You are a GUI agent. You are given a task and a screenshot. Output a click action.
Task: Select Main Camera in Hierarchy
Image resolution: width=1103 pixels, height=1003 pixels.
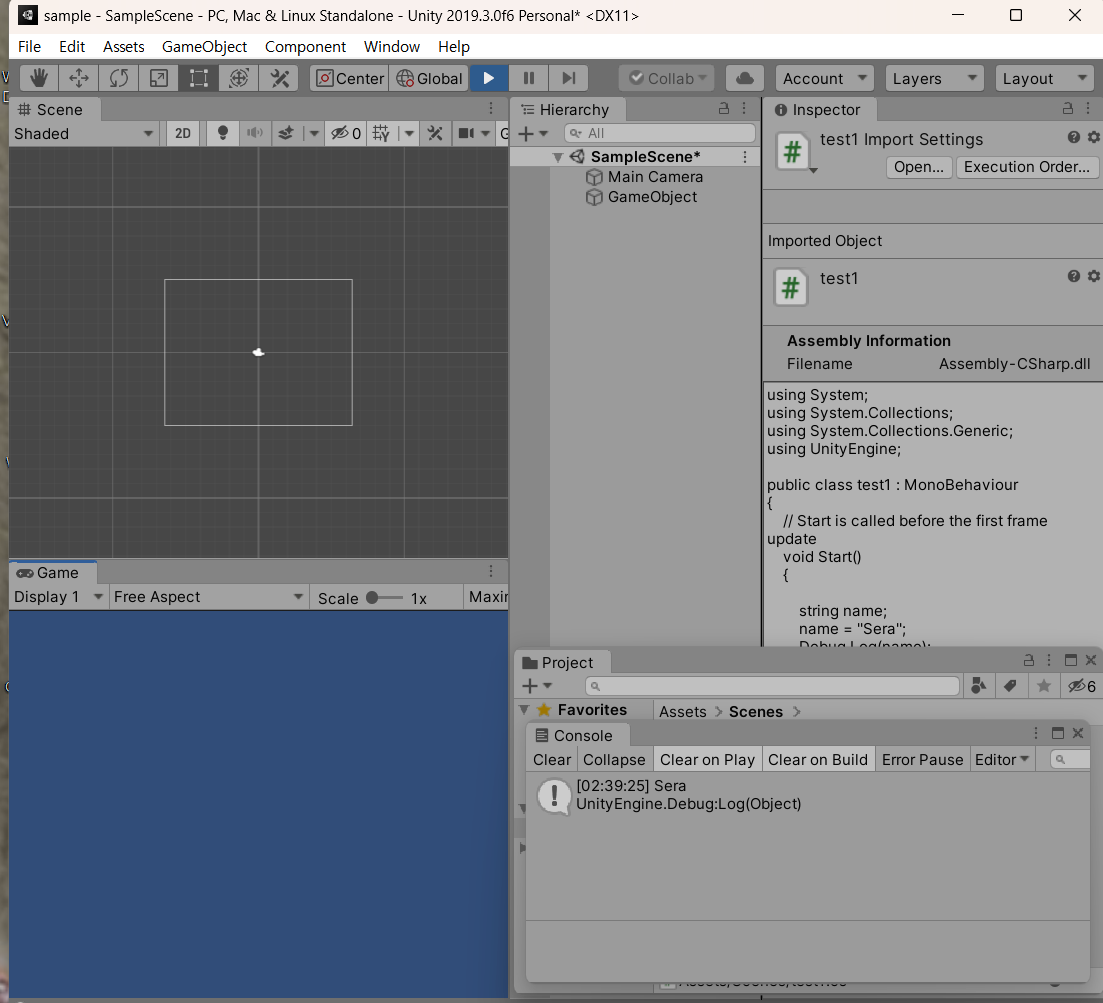click(655, 177)
